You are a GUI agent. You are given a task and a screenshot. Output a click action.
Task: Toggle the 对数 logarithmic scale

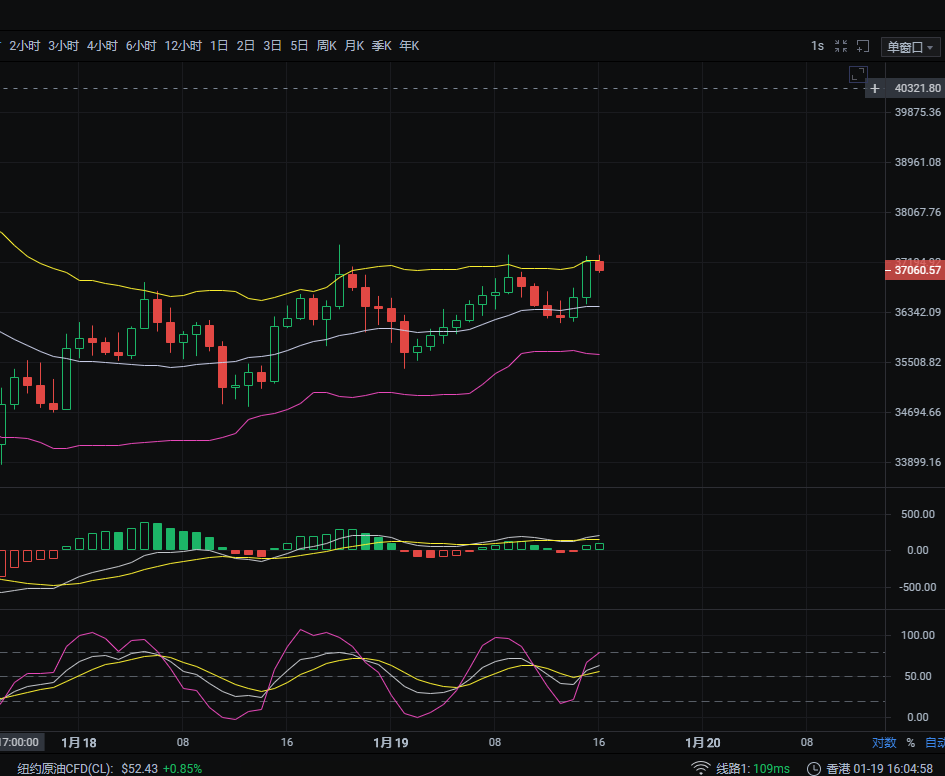pos(883,743)
